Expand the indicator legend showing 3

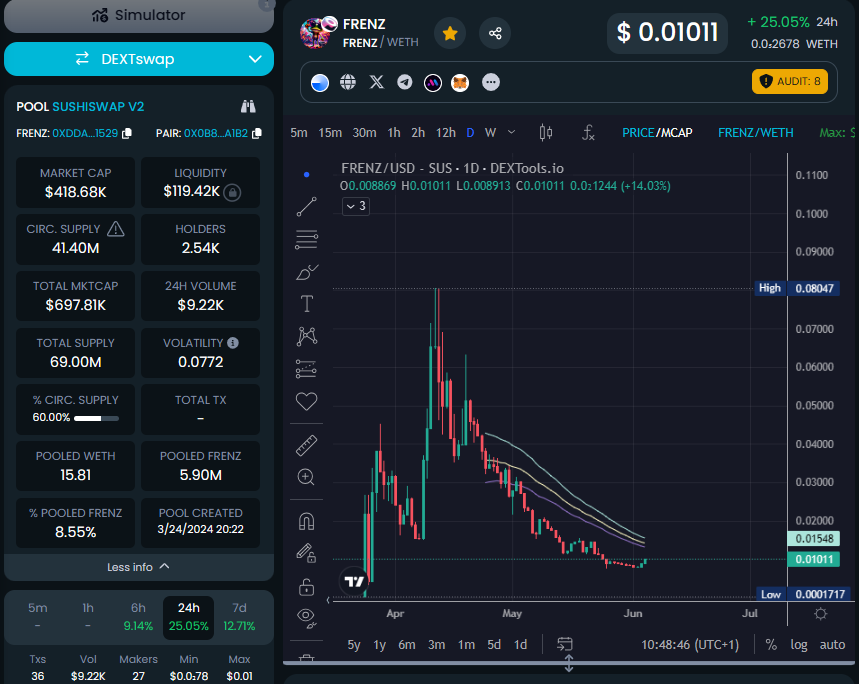[x=356, y=206]
